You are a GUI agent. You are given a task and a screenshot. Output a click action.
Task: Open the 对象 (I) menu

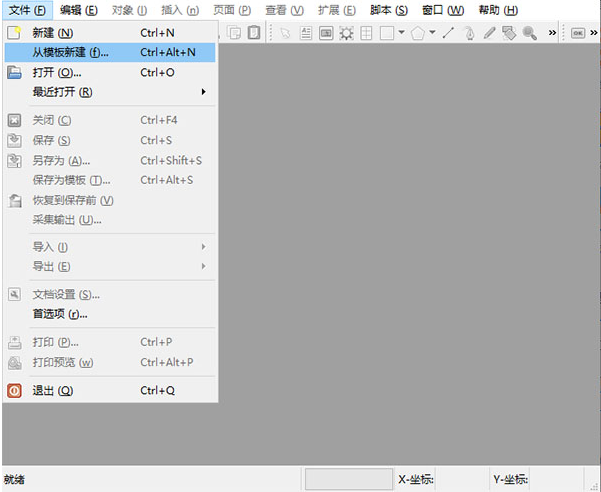pos(129,10)
